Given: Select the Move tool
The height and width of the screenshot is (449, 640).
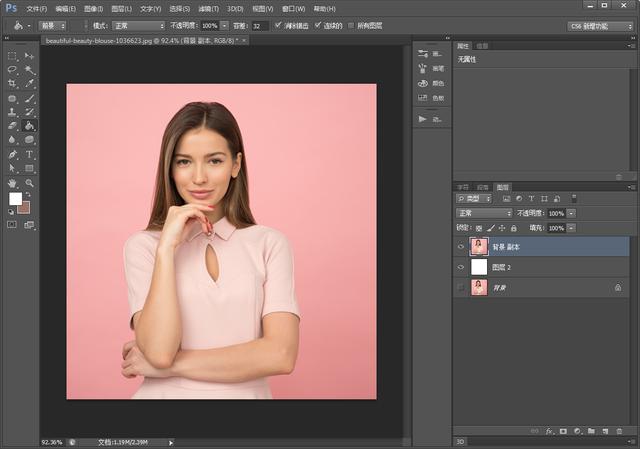Looking at the screenshot, I should coord(29,56).
